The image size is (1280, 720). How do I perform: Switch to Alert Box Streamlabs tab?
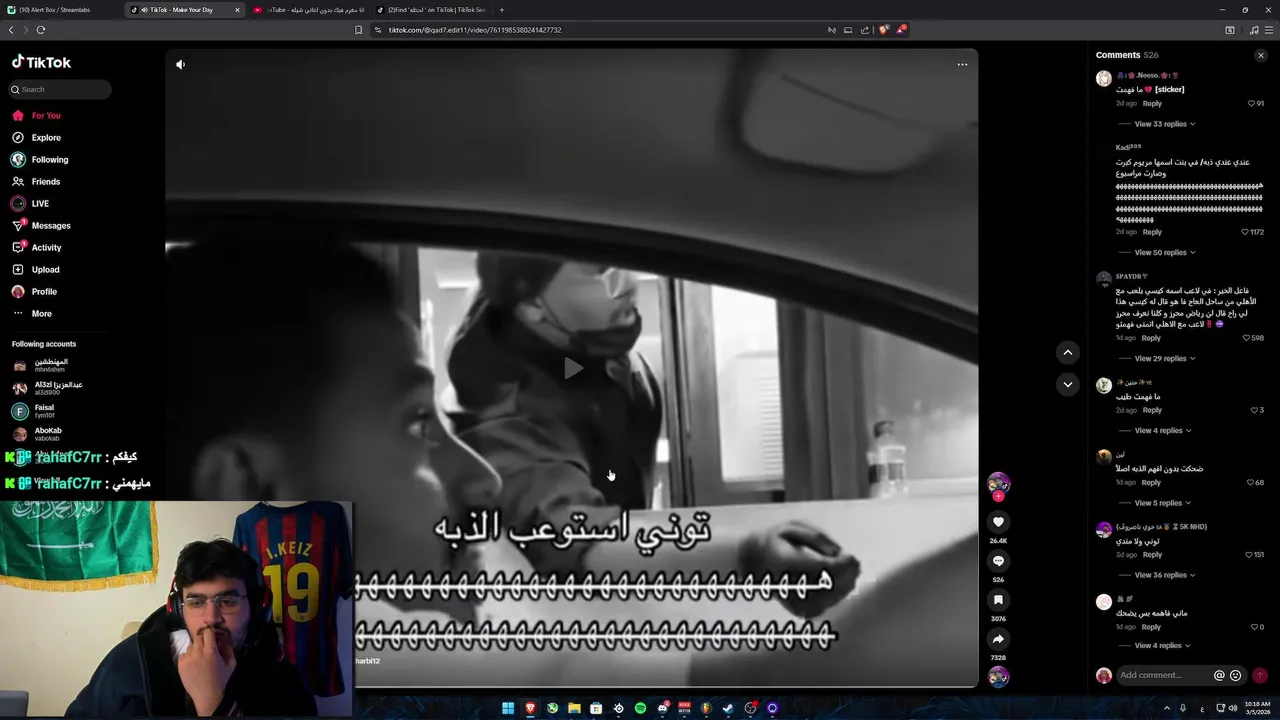click(x=60, y=10)
